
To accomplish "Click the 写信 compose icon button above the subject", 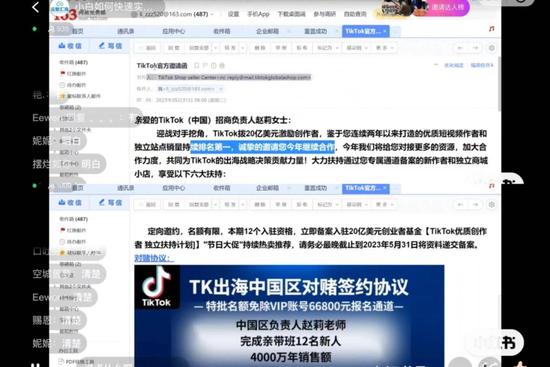I will [x=110, y=46].
